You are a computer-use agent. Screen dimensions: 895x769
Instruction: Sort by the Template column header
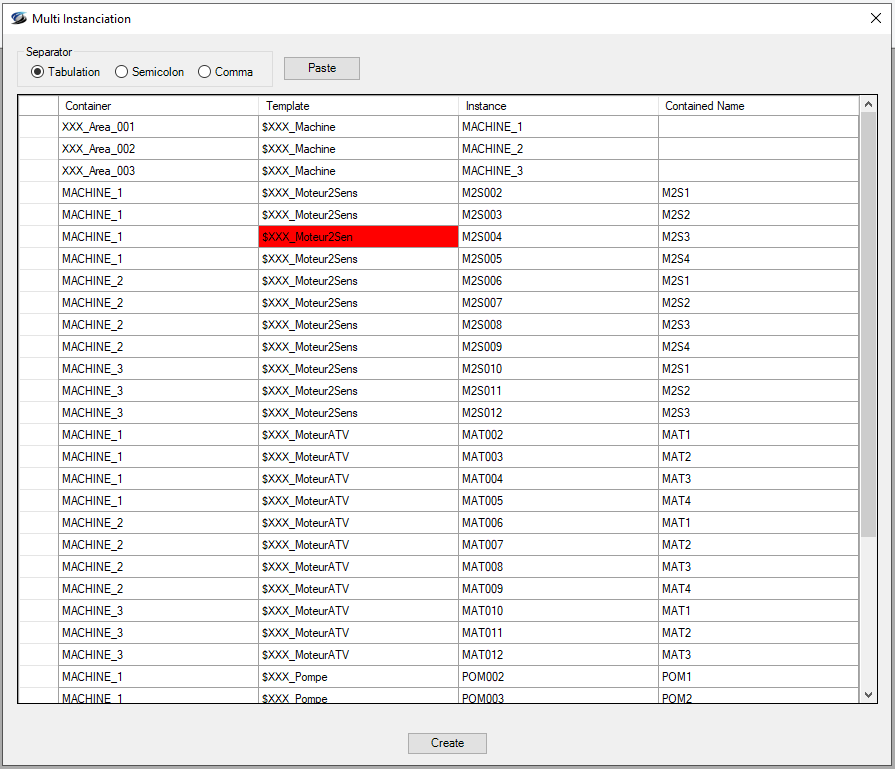pos(358,106)
